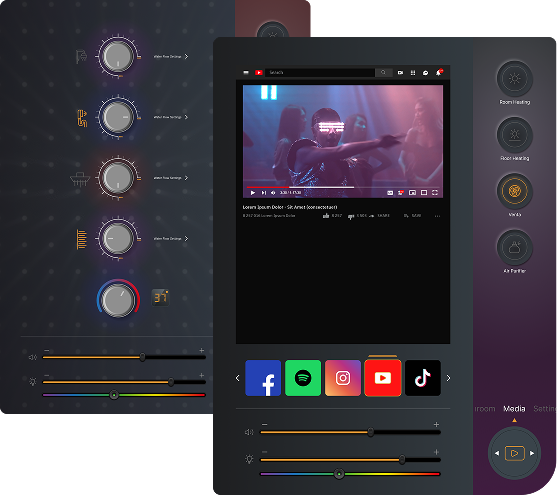Click the media panel volume slider handle
Image resolution: width=557 pixels, height=495 pixels.
371,432
